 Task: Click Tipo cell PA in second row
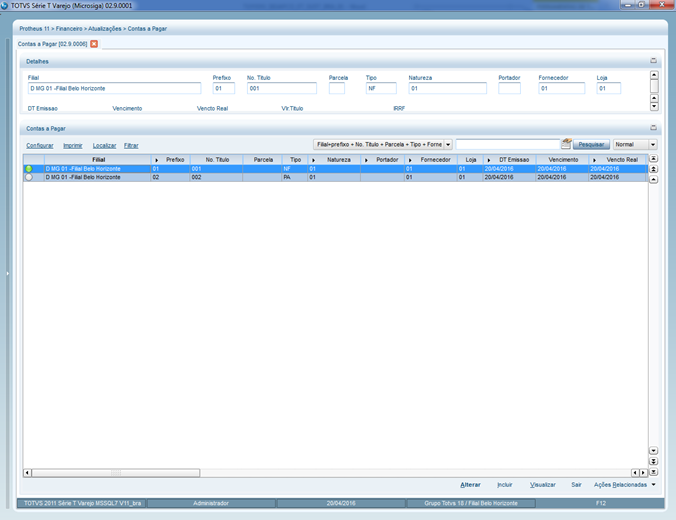[x=294, y=177]
